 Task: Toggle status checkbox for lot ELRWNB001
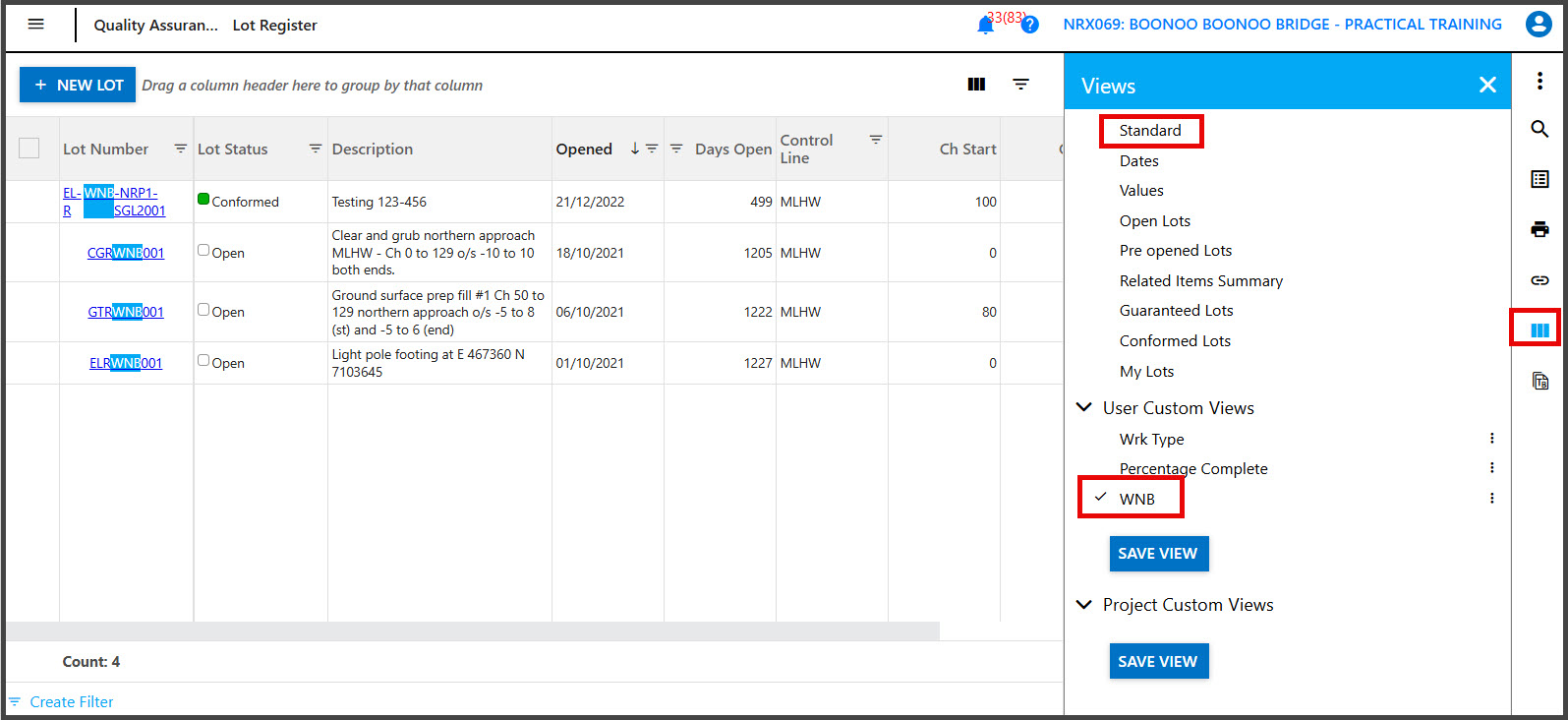tap(203, 361)
